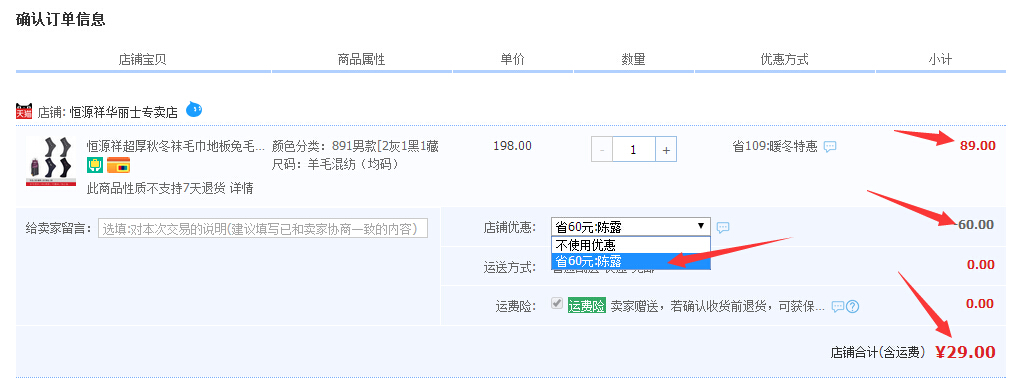Click the 省109:暖冬特惠 promotion text
This screenshot has height=378, width=1013.
pos(775,147)
